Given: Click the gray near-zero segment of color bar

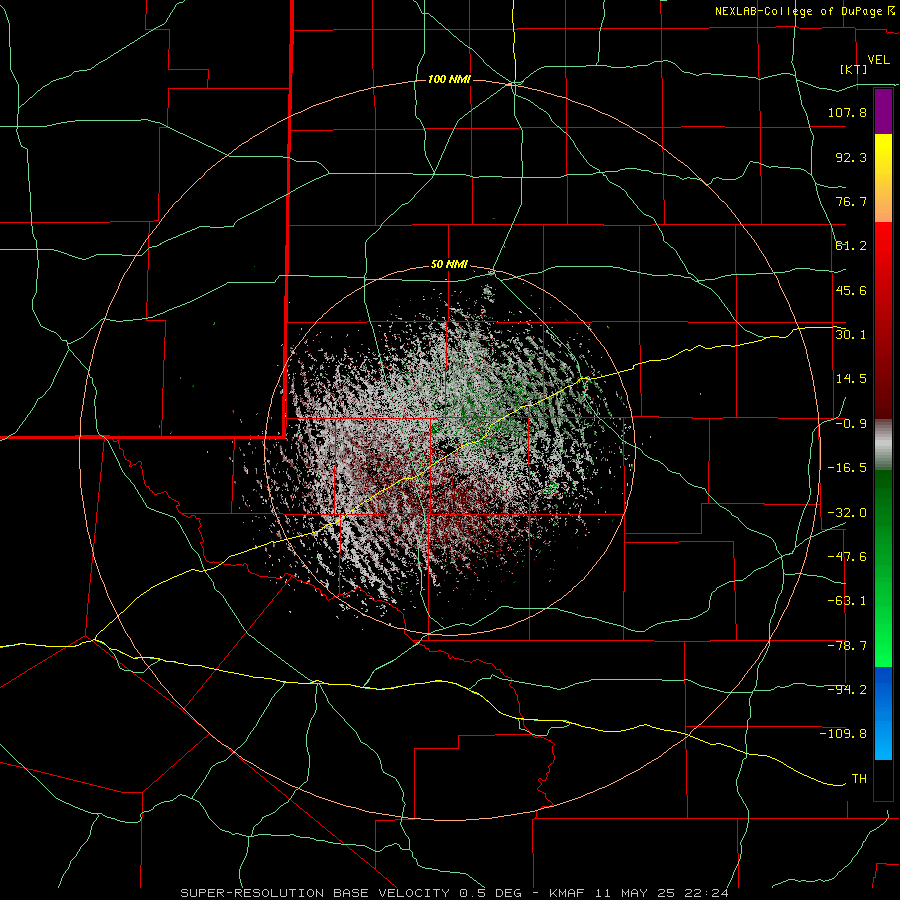Looking at the screenshot, I should point(883,445).
